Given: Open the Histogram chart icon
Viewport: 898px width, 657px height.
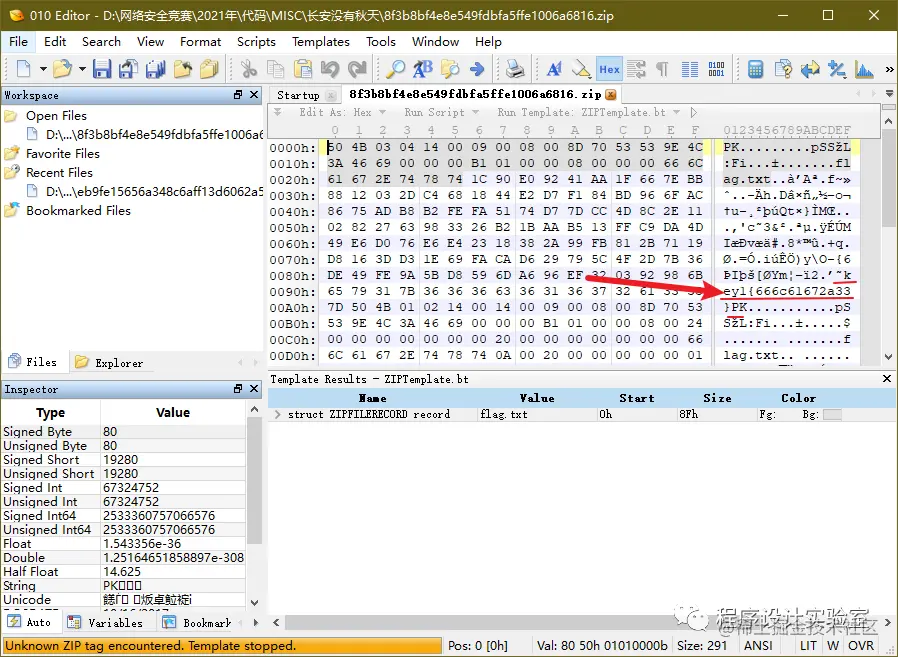Looking at the screenshot, I should point(864,69).
